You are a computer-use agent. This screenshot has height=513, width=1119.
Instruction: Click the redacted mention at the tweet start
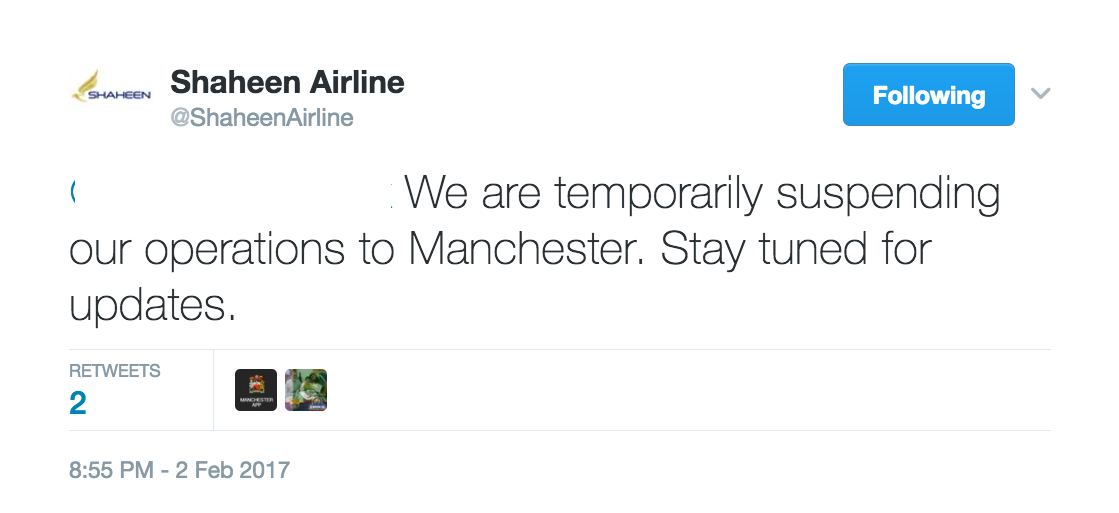pos(233,193)
